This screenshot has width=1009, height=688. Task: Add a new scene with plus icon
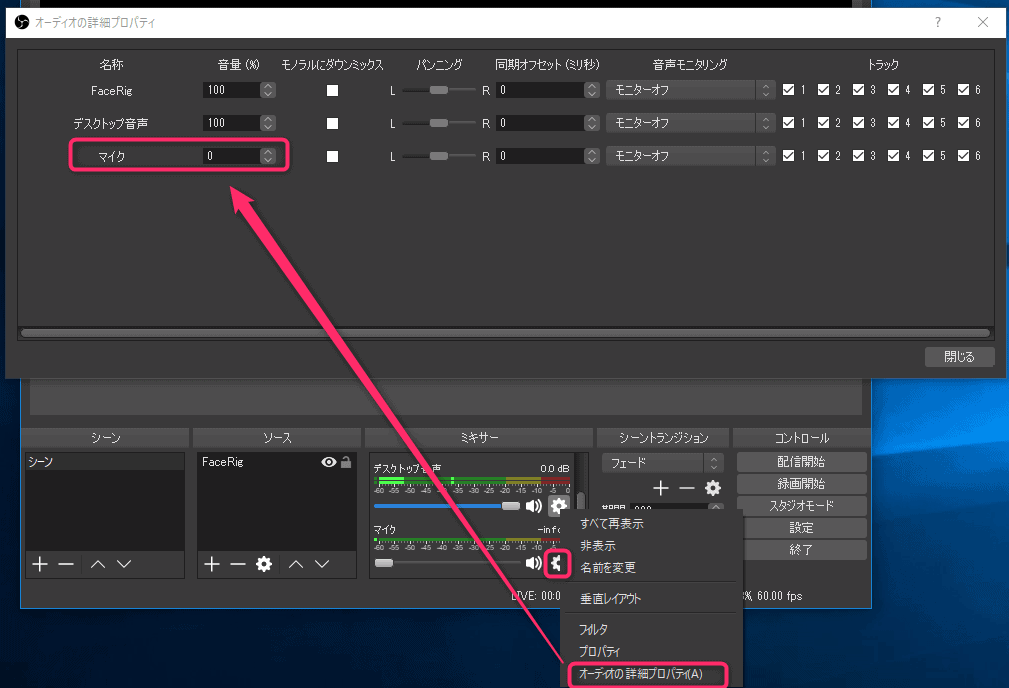(40, 564)
